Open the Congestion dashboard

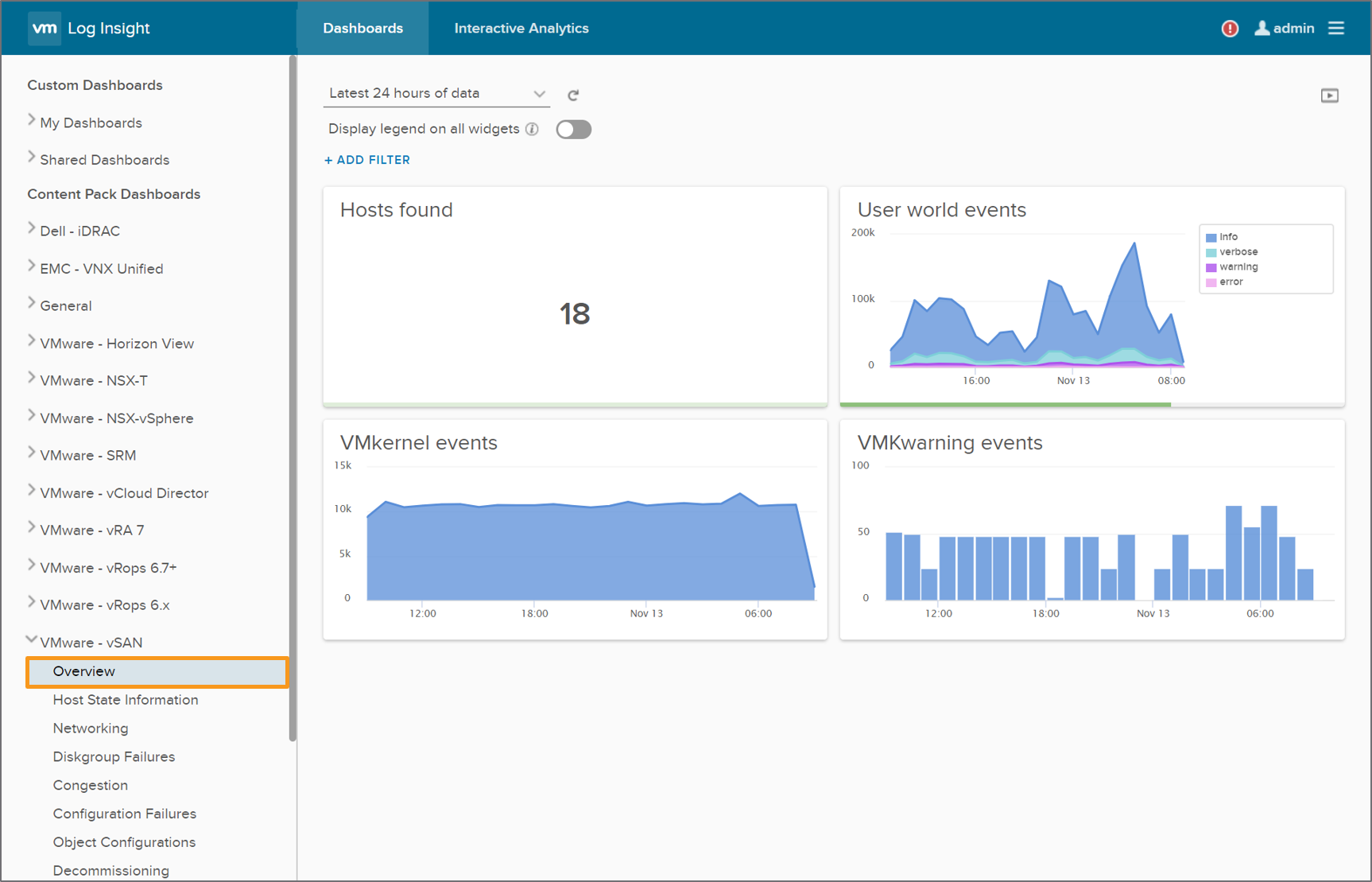[x=91, y=786]
